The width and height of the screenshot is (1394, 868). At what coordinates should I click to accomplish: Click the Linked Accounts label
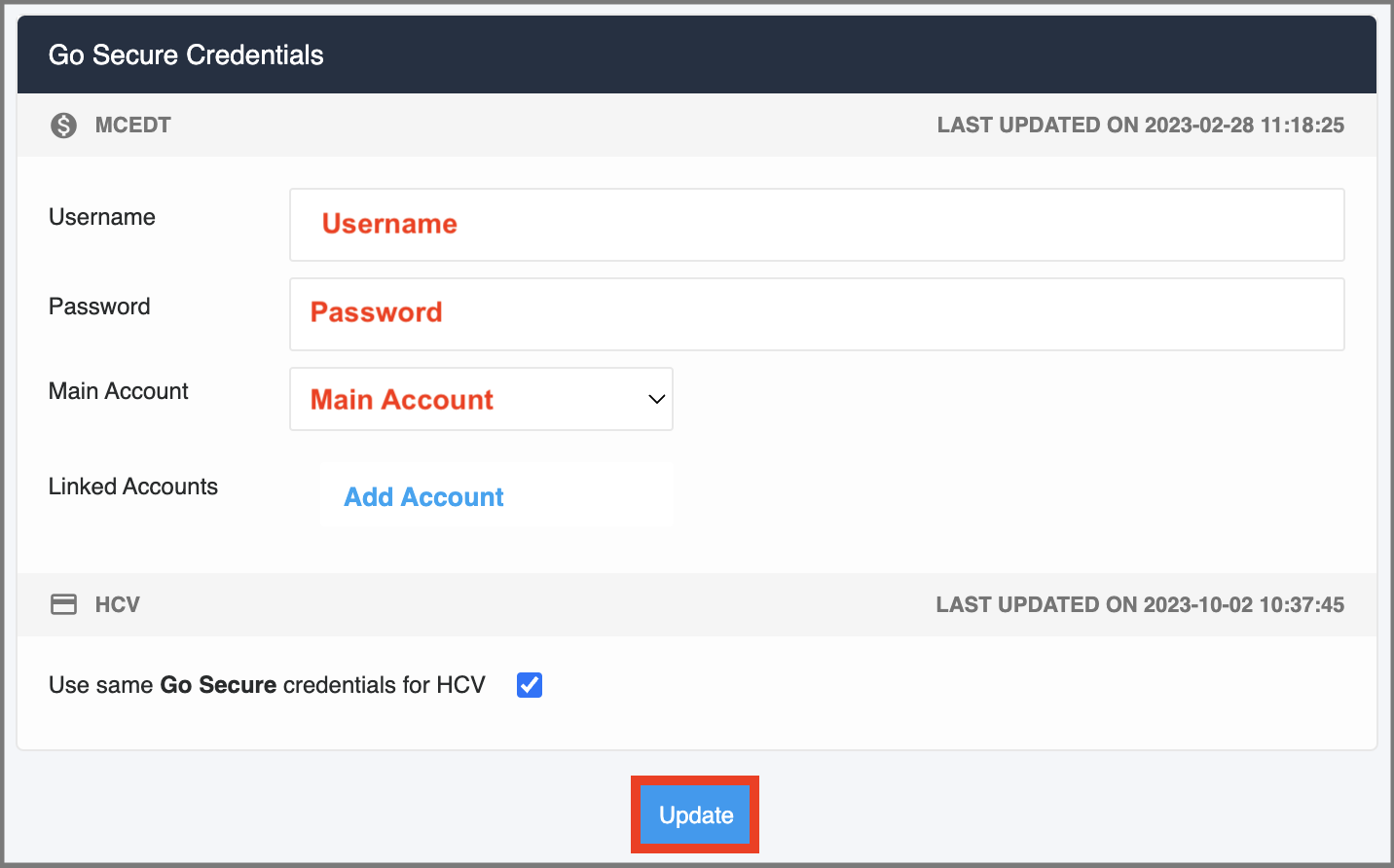133,487
